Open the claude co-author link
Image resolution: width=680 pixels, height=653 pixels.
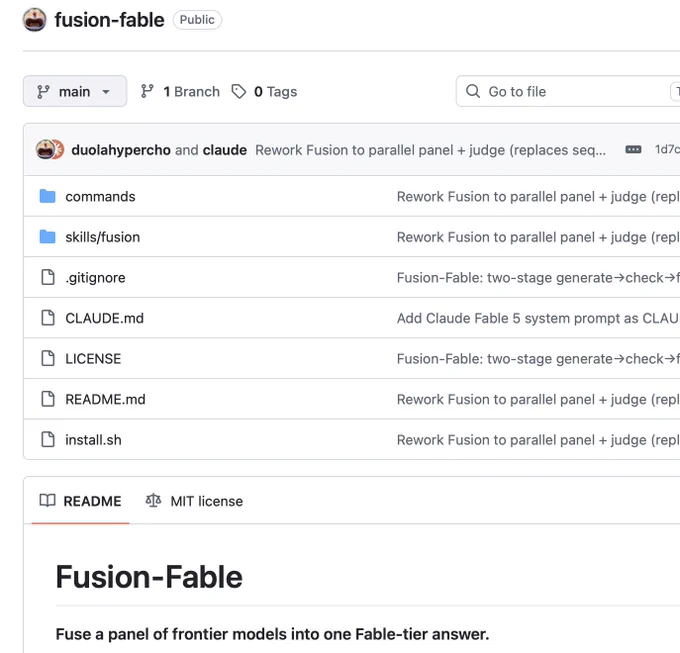click(225, 150)
